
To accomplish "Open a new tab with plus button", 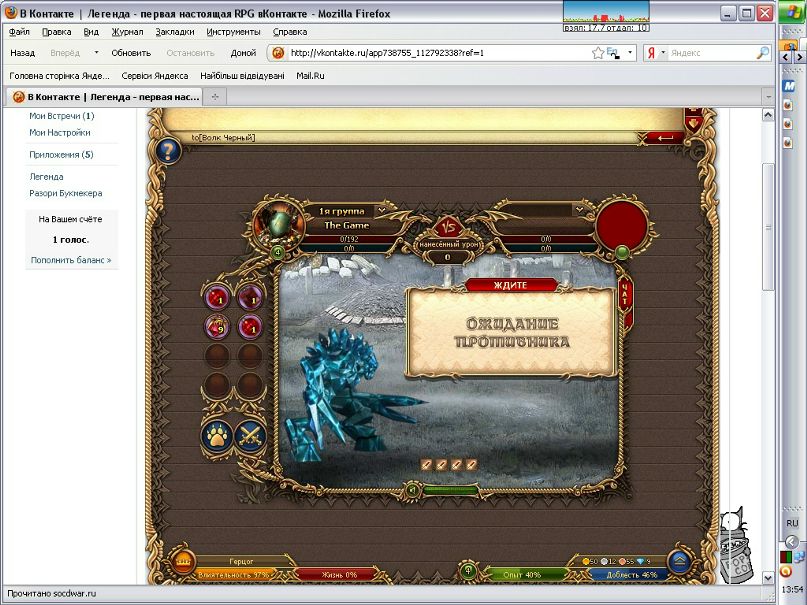I will point(215,97).
